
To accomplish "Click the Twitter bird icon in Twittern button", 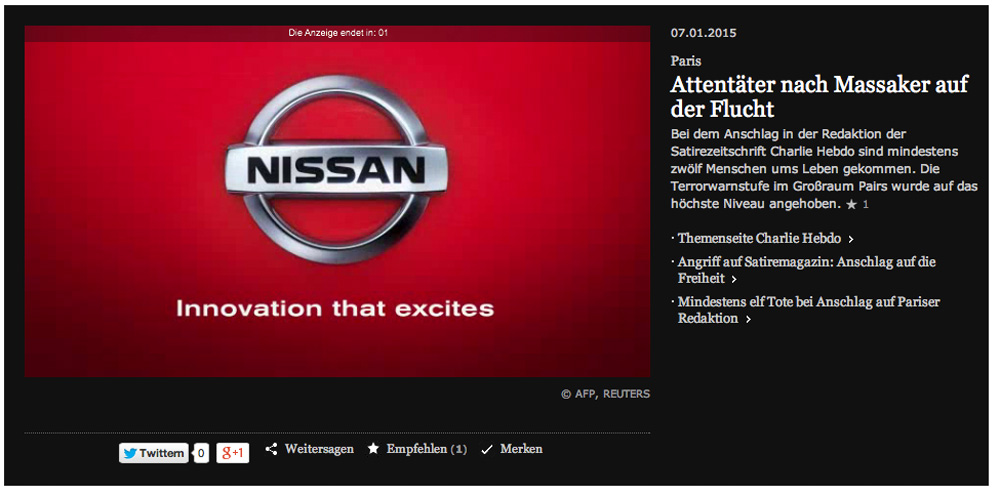I will [131, 454].
